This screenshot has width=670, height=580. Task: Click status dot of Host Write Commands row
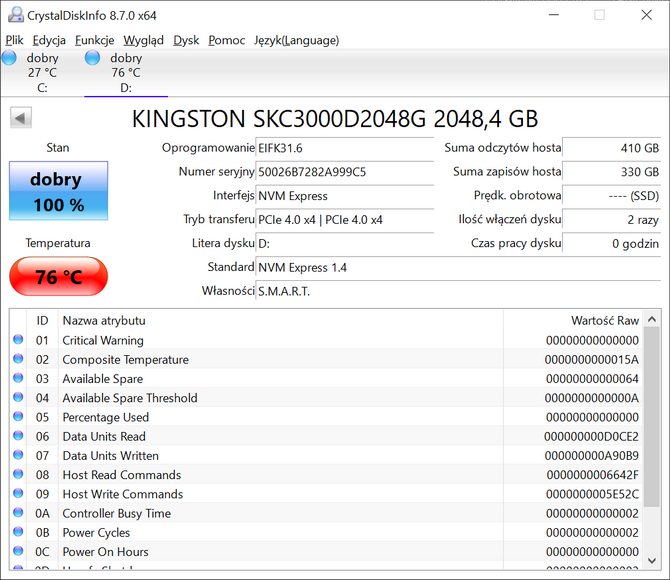click(18, 493)
